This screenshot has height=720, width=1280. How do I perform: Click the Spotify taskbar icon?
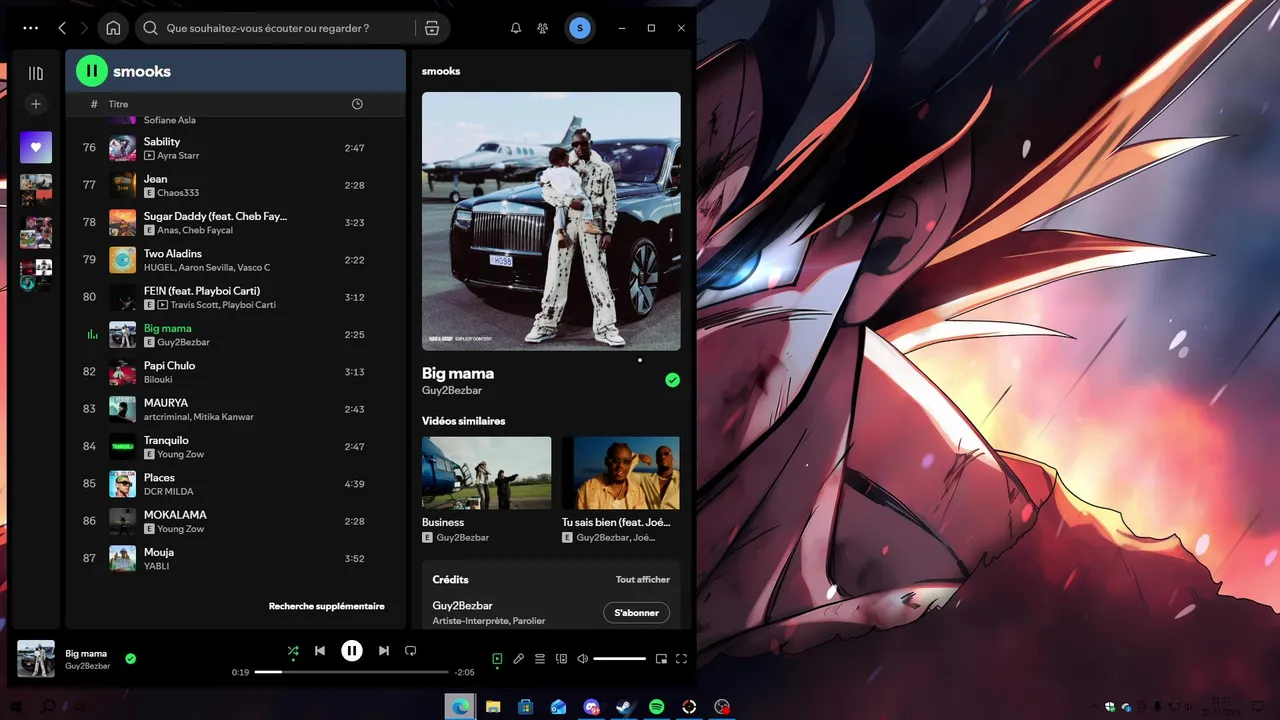657,706
